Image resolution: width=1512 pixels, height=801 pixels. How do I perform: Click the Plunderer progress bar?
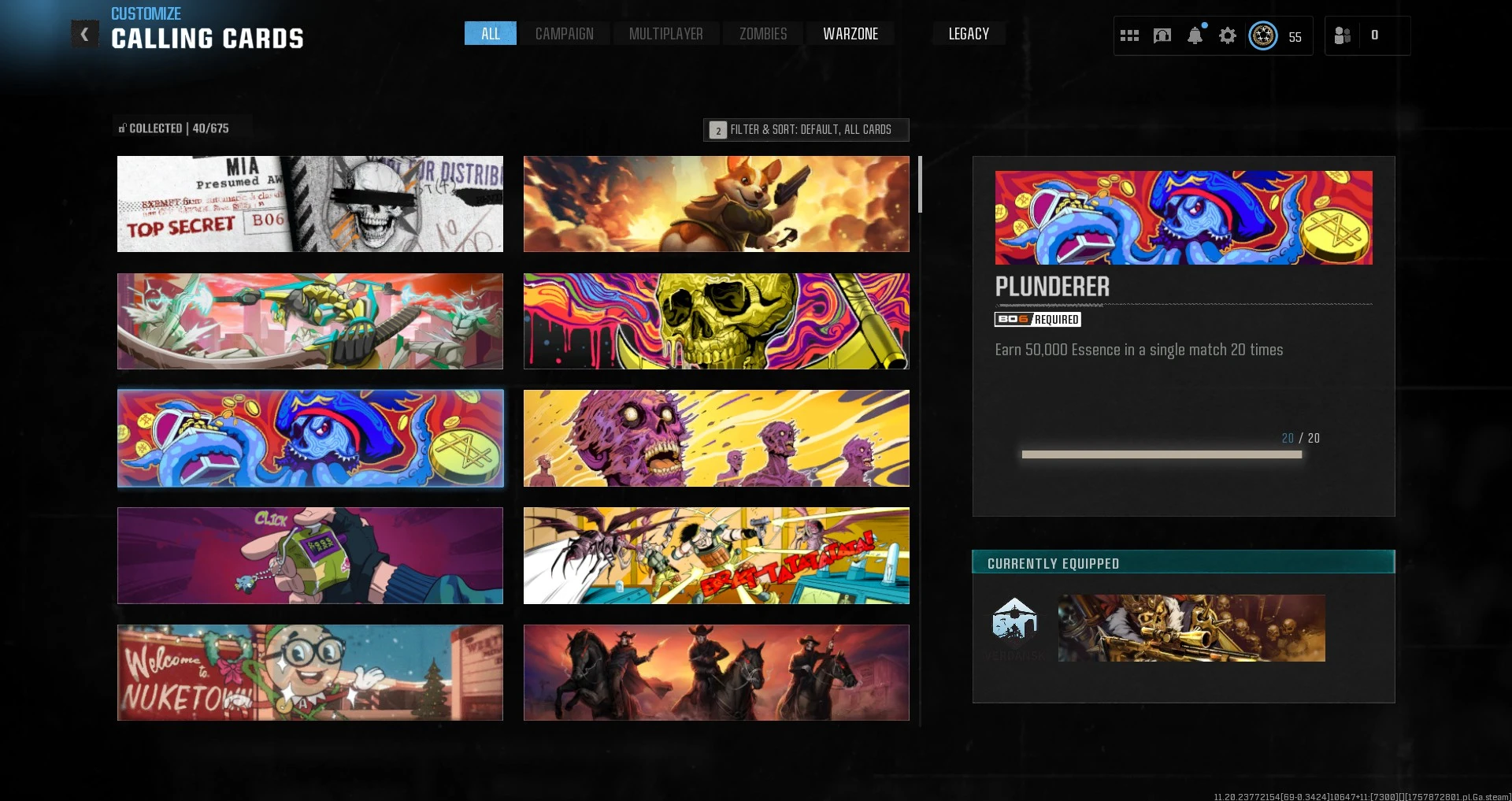coord(1161,454)
